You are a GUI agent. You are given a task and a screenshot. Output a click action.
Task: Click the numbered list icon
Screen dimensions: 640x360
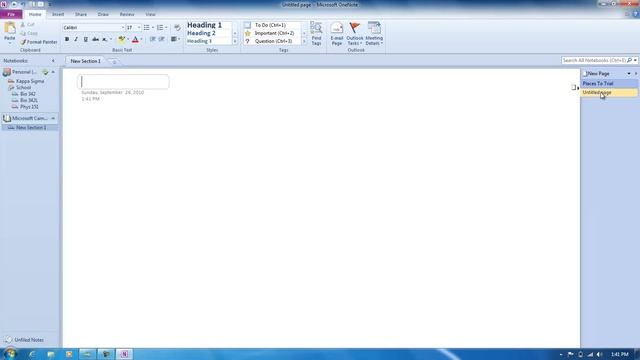coord(160,27)
